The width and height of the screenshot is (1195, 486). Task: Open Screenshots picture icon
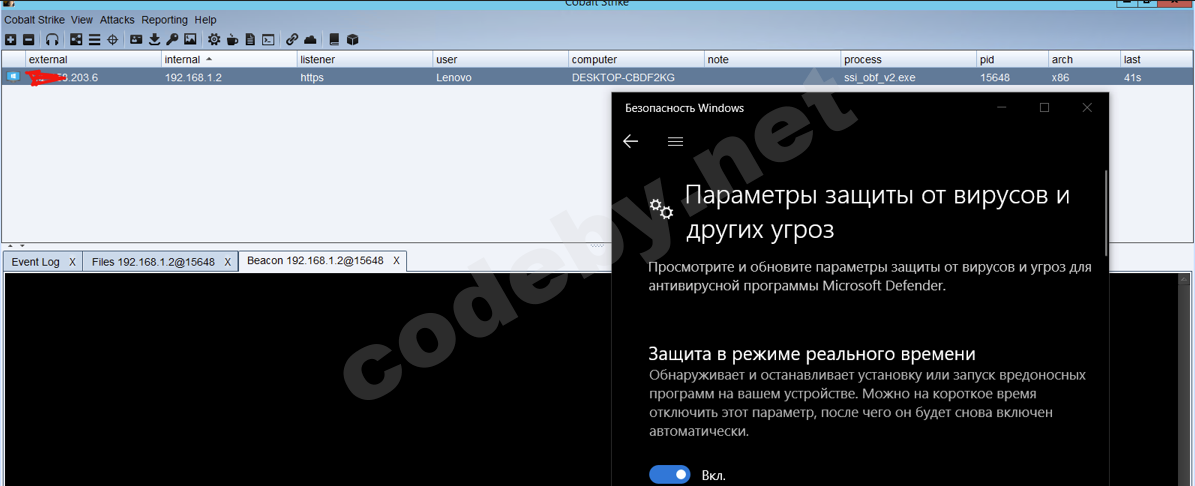point(191,39)
